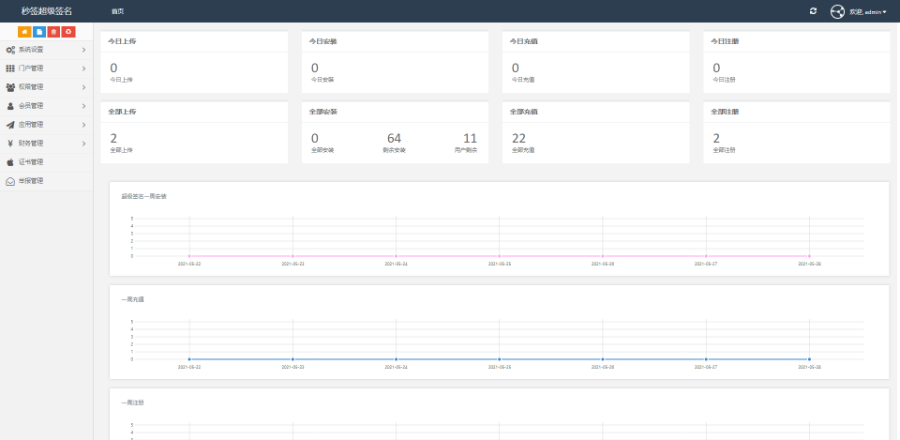Open 会员管理 in the sidebar
900x440 pixels.
coord(31,106)
